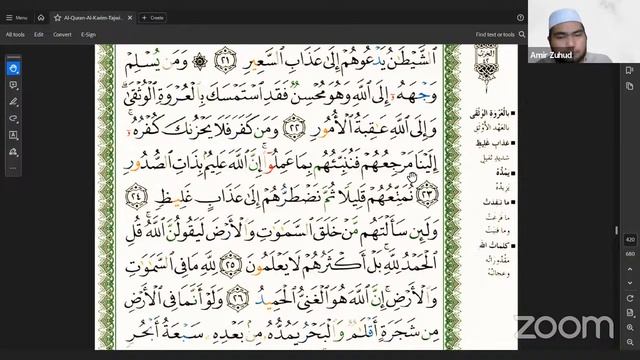Viewport: 640px width, 360px height.
Task: Click the total pages 680 label
Action: [630, 253]
